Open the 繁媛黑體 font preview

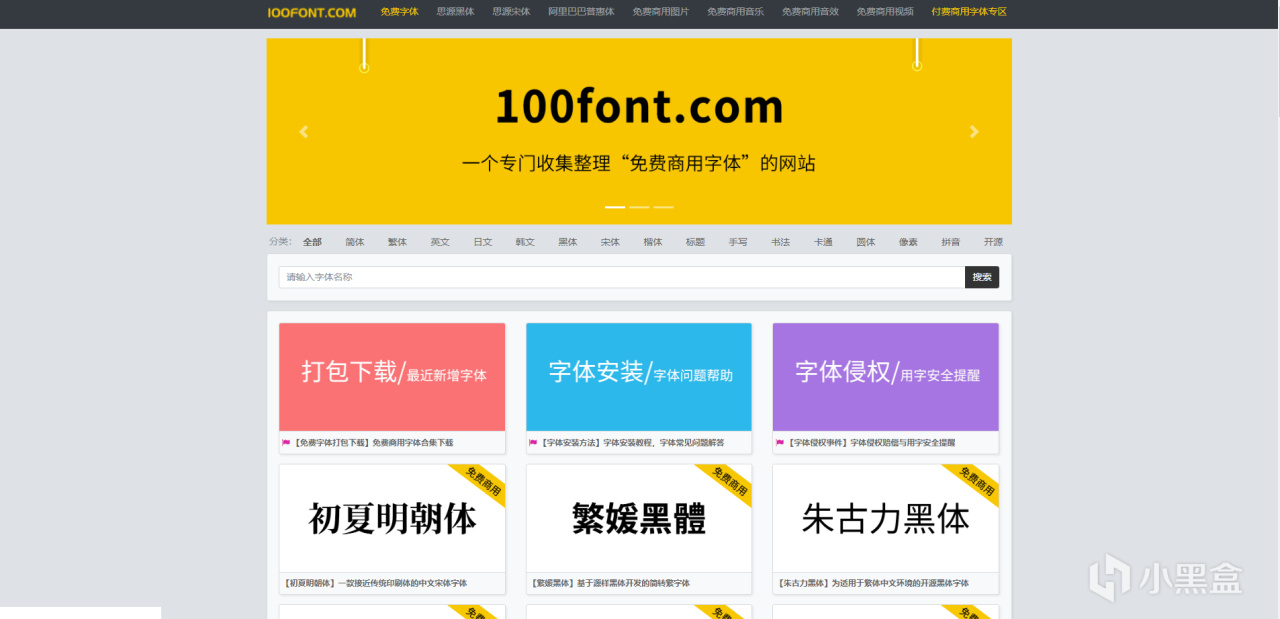[x=639, y=518]
